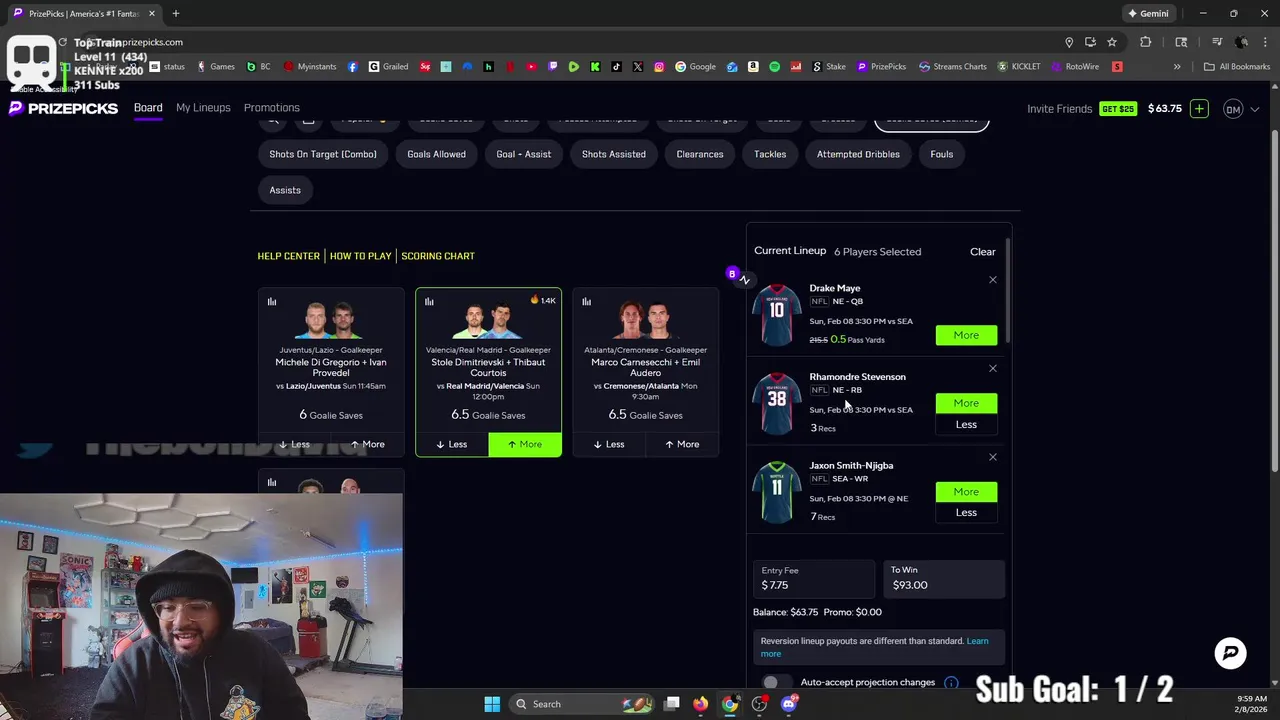The height and width of the screenshot is (720, 1280).
Task: Open the SCORING CHART link
Action: click(x=438, y=256)
